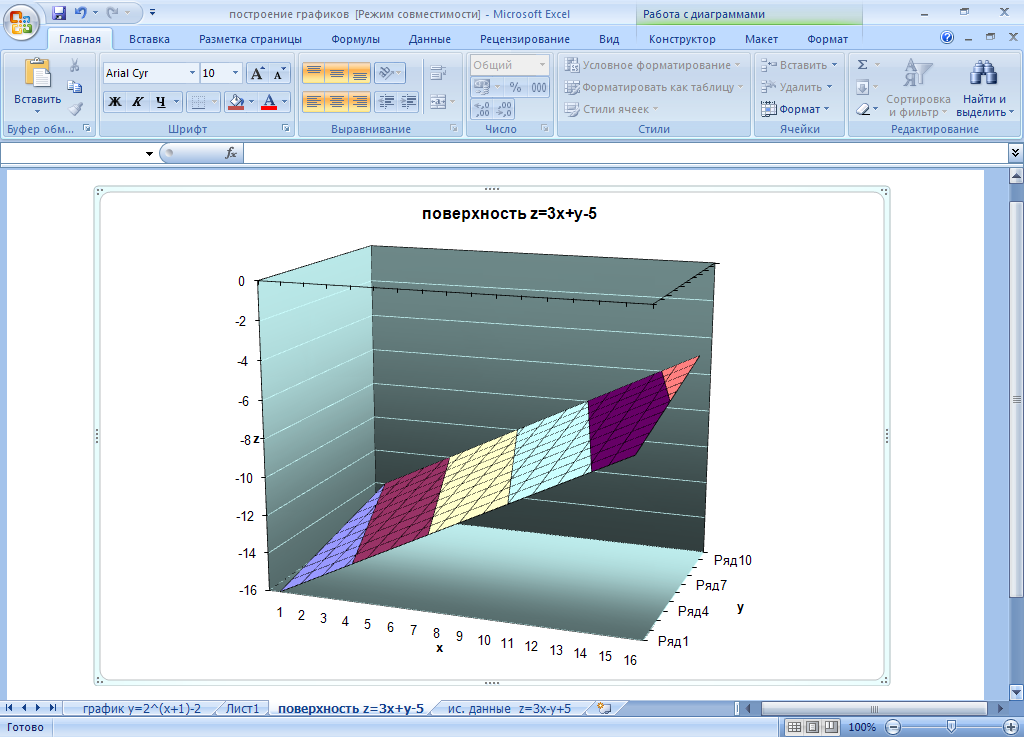Click Удалить cells button
1024x737 pixels.
point(797,87)
